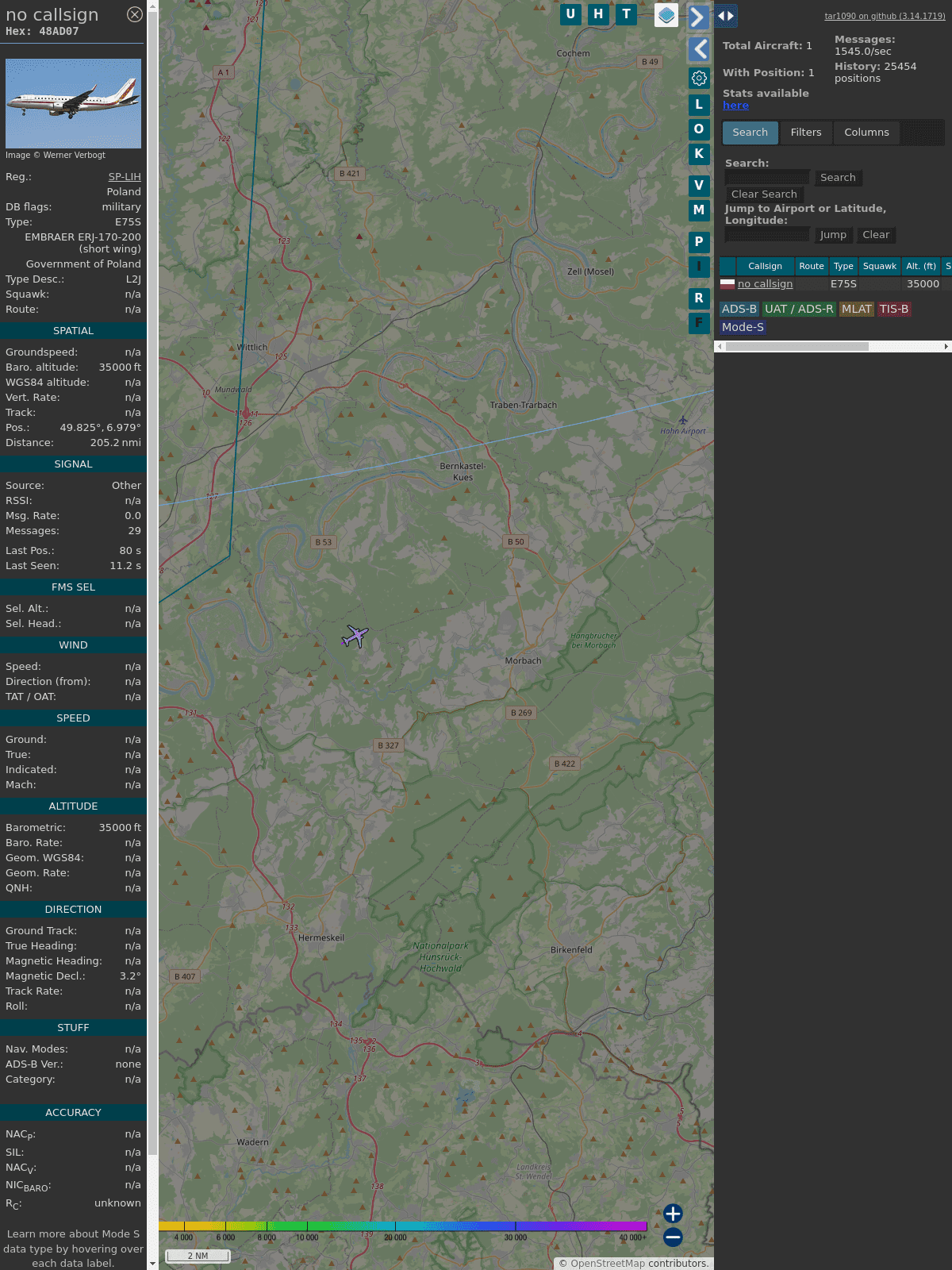Click the aircraft photo thumbnail
The height and width of the screenshot is (1270, 952).
click(73, 103)
